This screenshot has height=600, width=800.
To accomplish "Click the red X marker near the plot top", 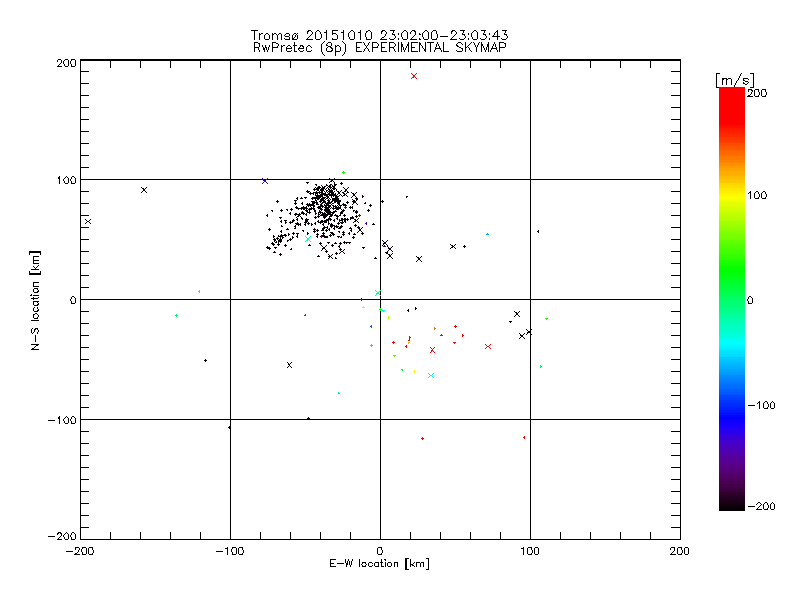I will coord(414,76).
